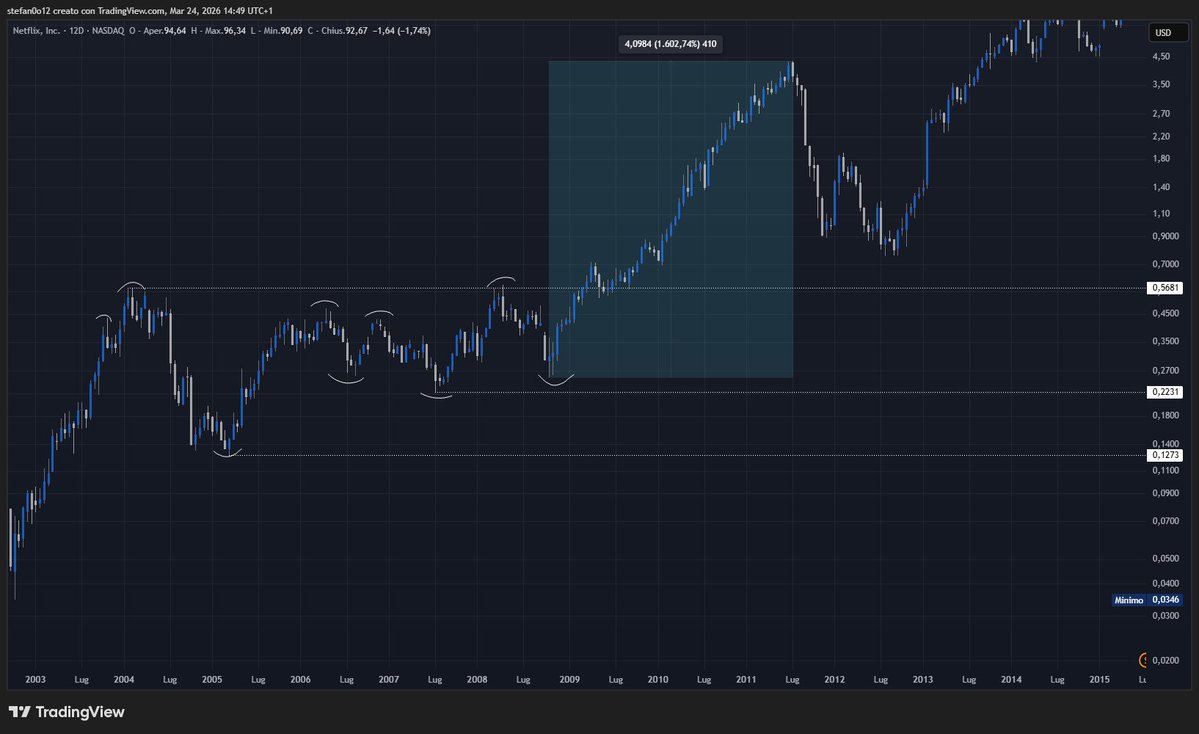This screenshot has height=734, width=1199.
Task: Click the 2,70 price scale label
Action: click(x=1161, y=113)
